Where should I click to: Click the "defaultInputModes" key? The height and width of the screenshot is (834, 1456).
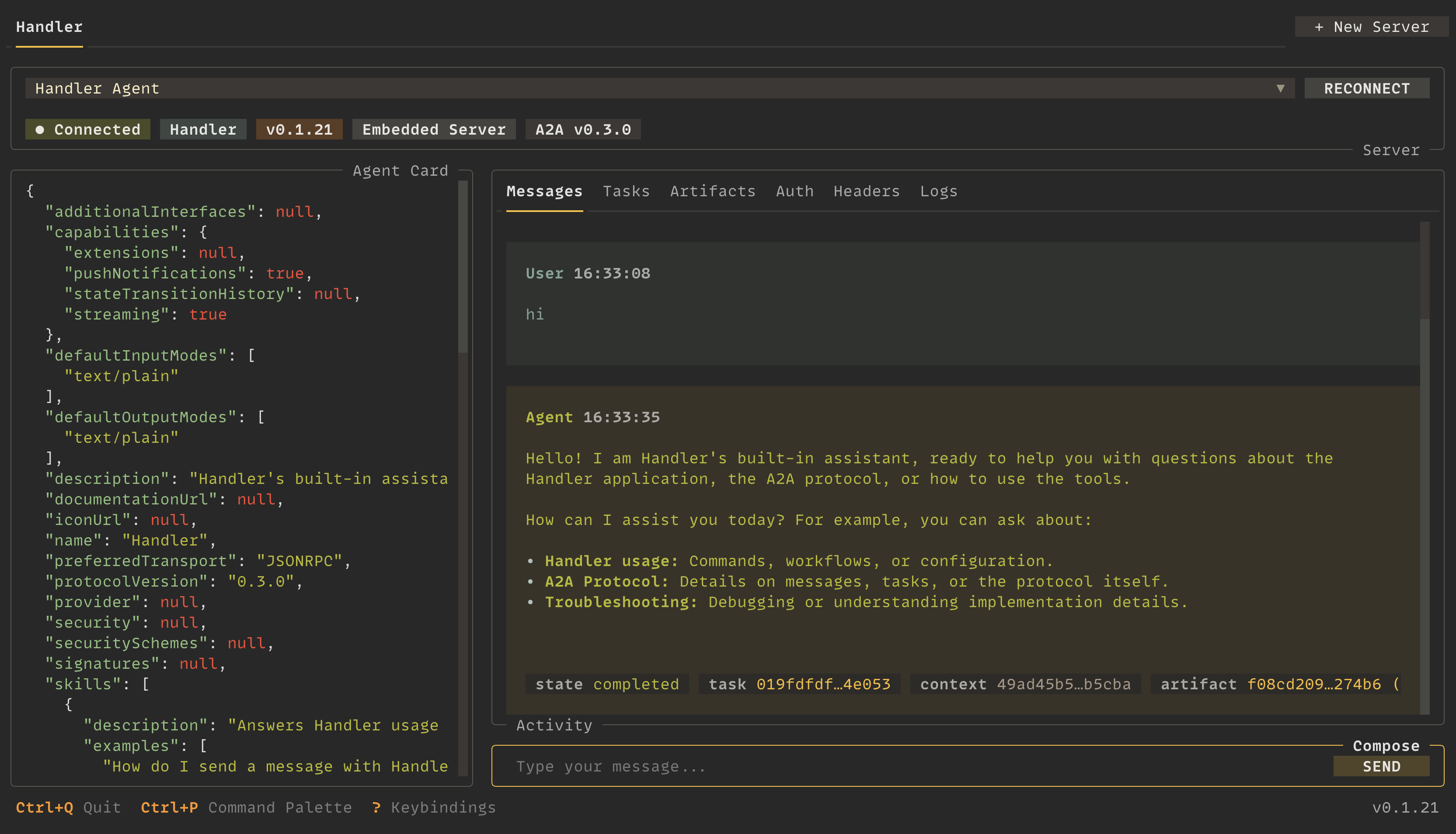[136, 356]
